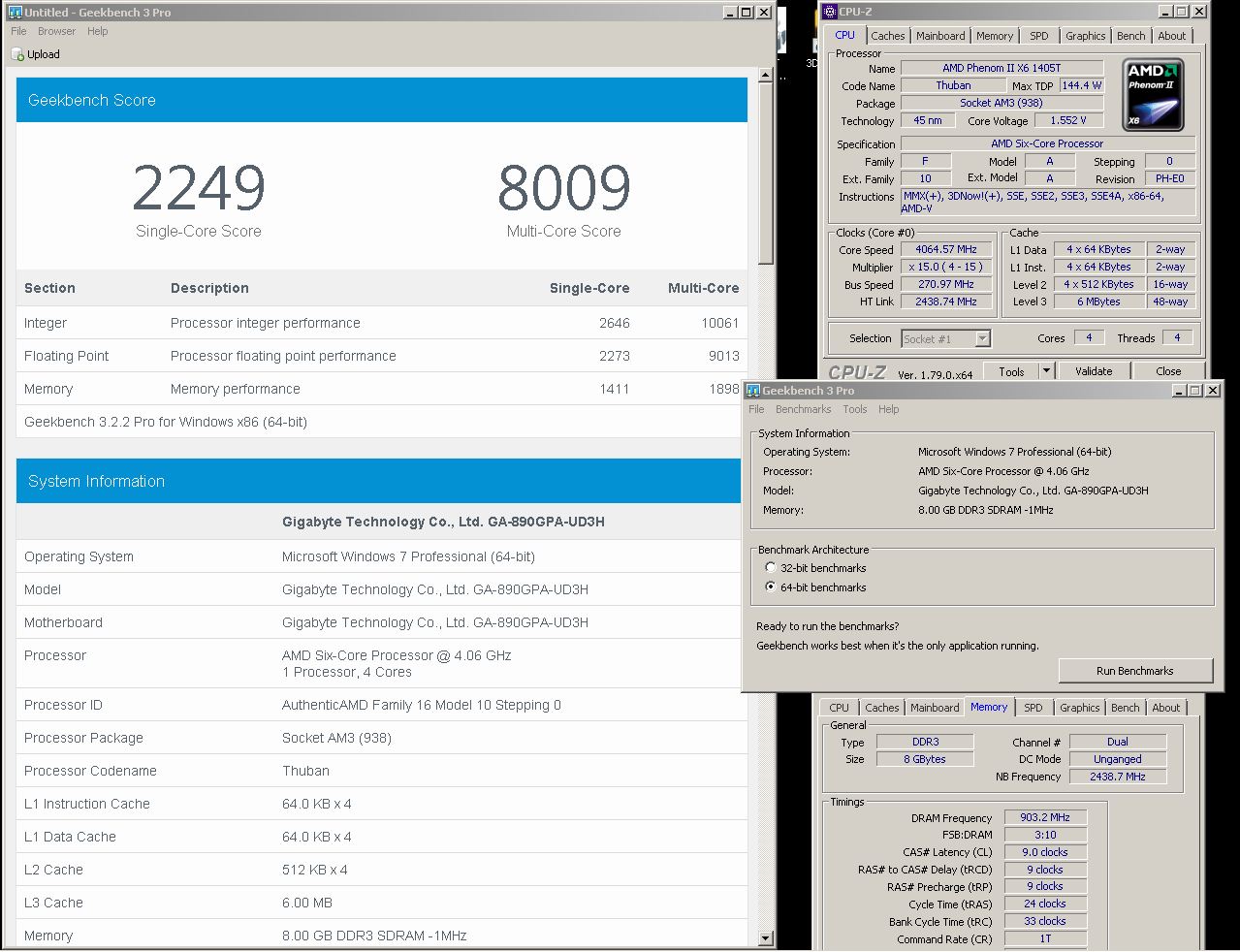Click Geekbench Score section header
The image size is (1240, 952).
(x=381, y=100)
